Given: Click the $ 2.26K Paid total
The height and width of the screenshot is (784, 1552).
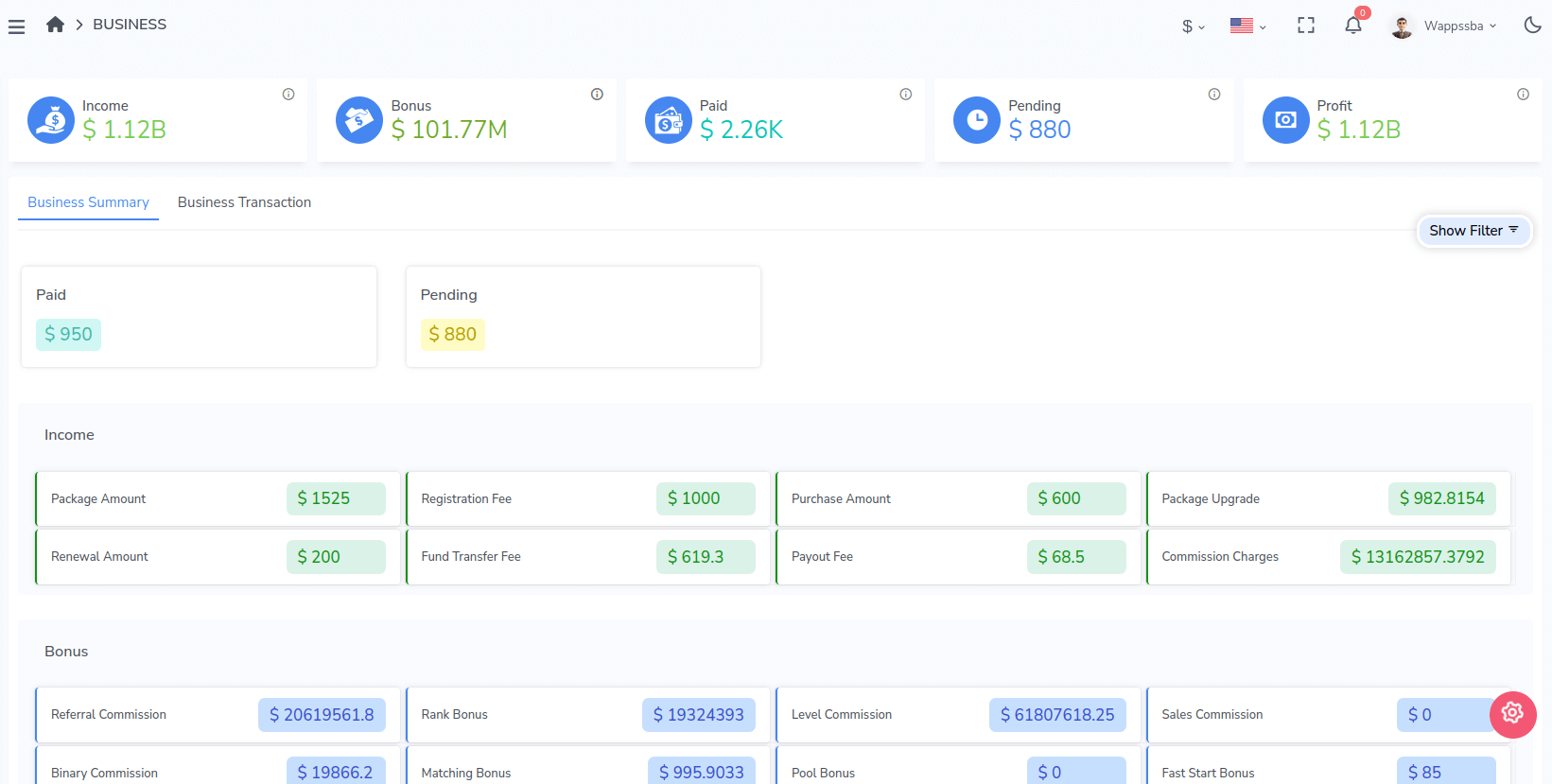Looking at the screenshot, I should tap(741, 130).
